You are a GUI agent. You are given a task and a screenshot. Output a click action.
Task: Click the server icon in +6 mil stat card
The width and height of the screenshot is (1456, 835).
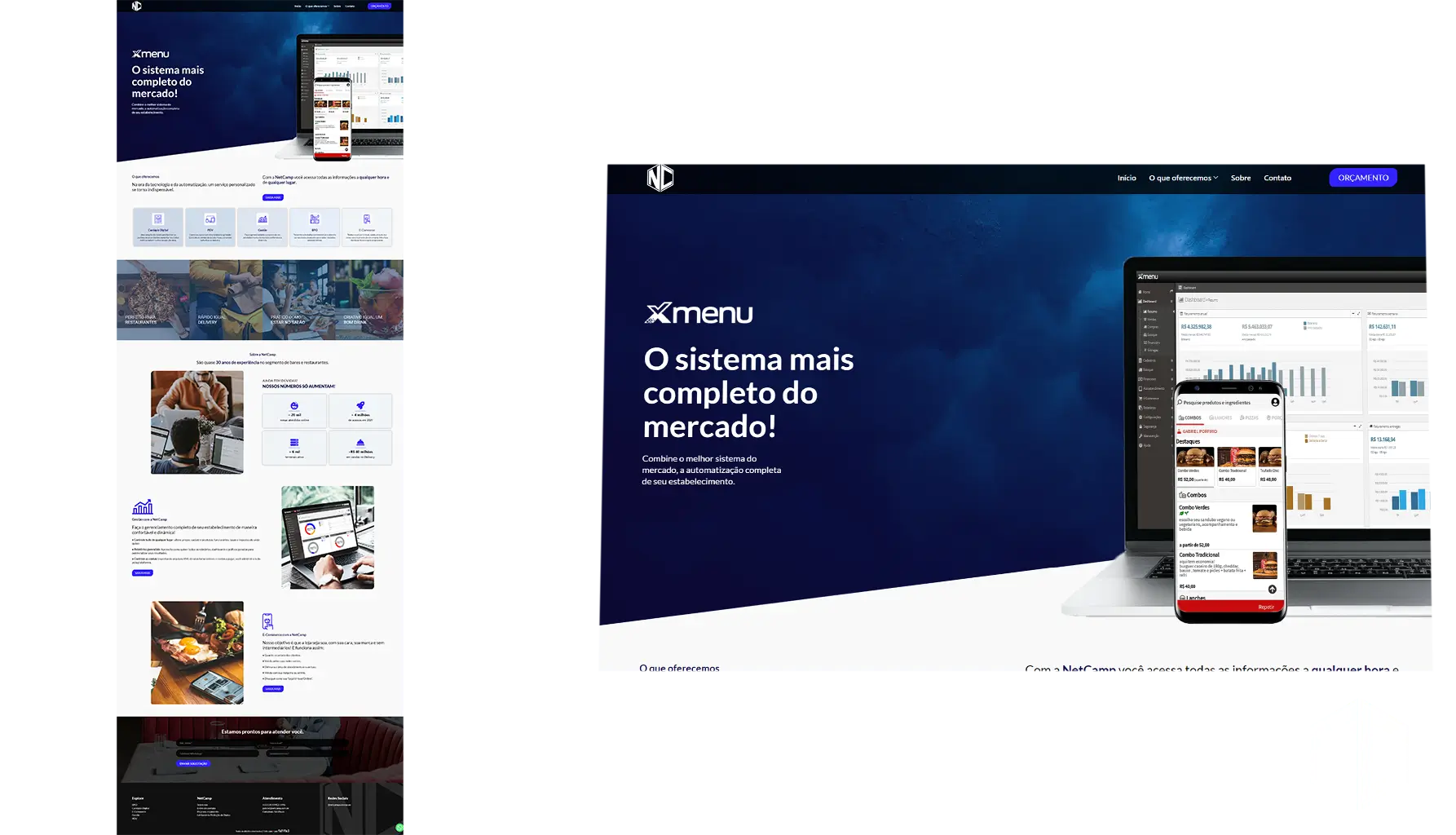coord(294,442)
